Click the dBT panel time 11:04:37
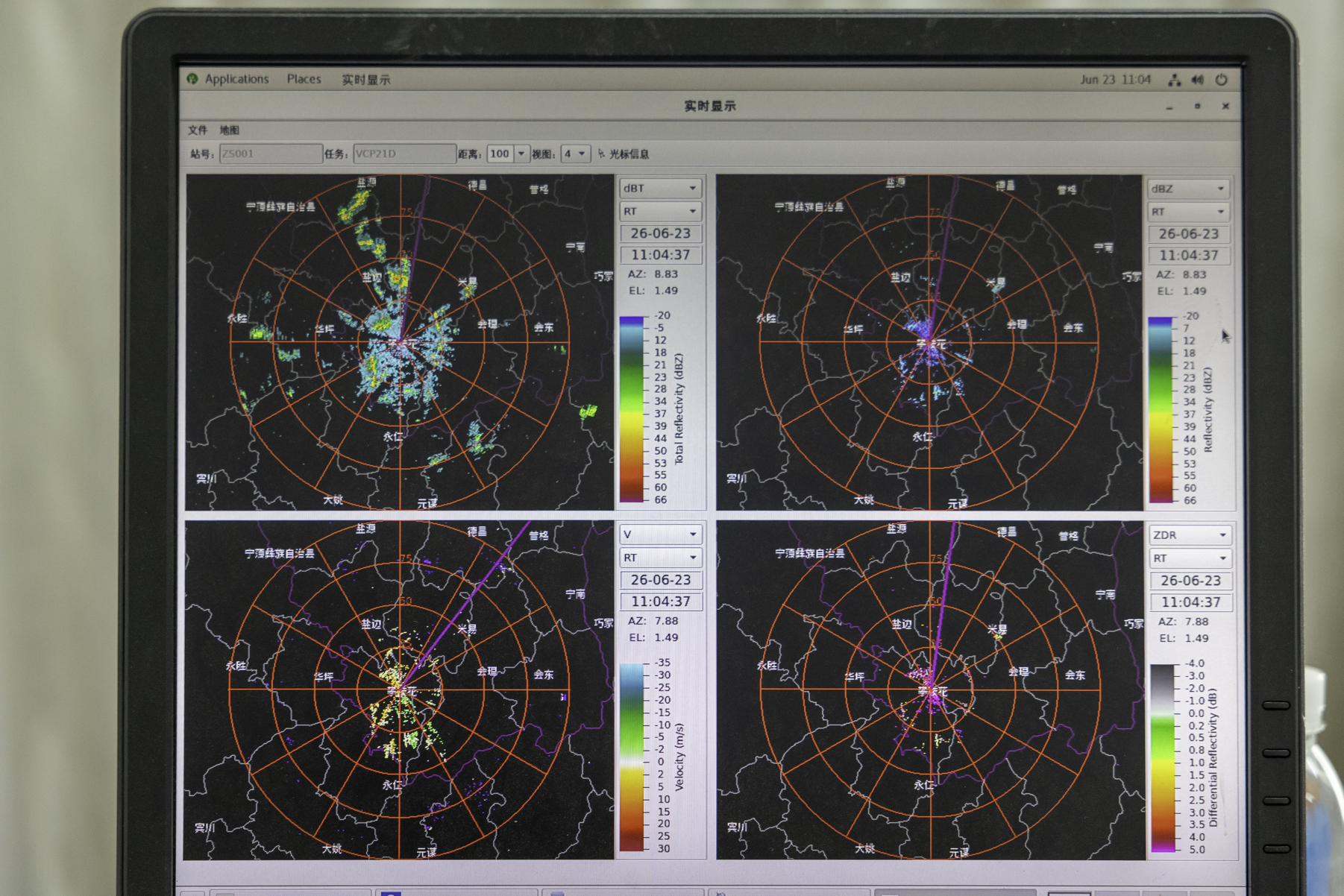 (x=661, y=255)
